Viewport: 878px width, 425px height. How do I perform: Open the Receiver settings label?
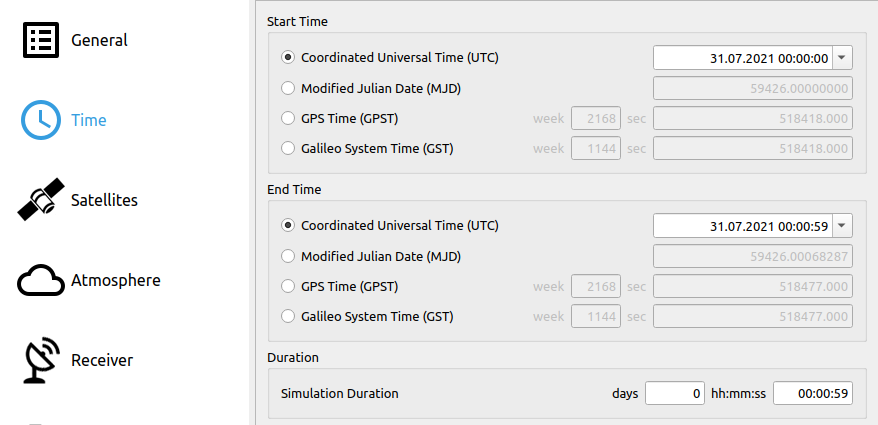(x=102, y=360)
